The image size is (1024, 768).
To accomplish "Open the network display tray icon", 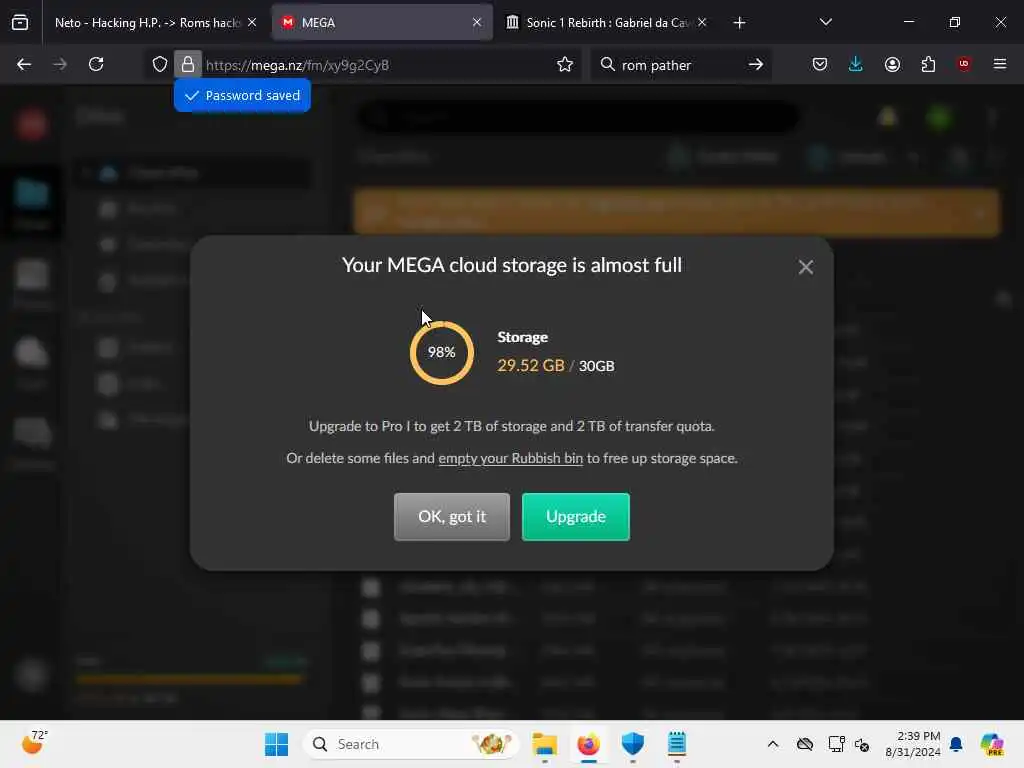I will coord(836,744).
